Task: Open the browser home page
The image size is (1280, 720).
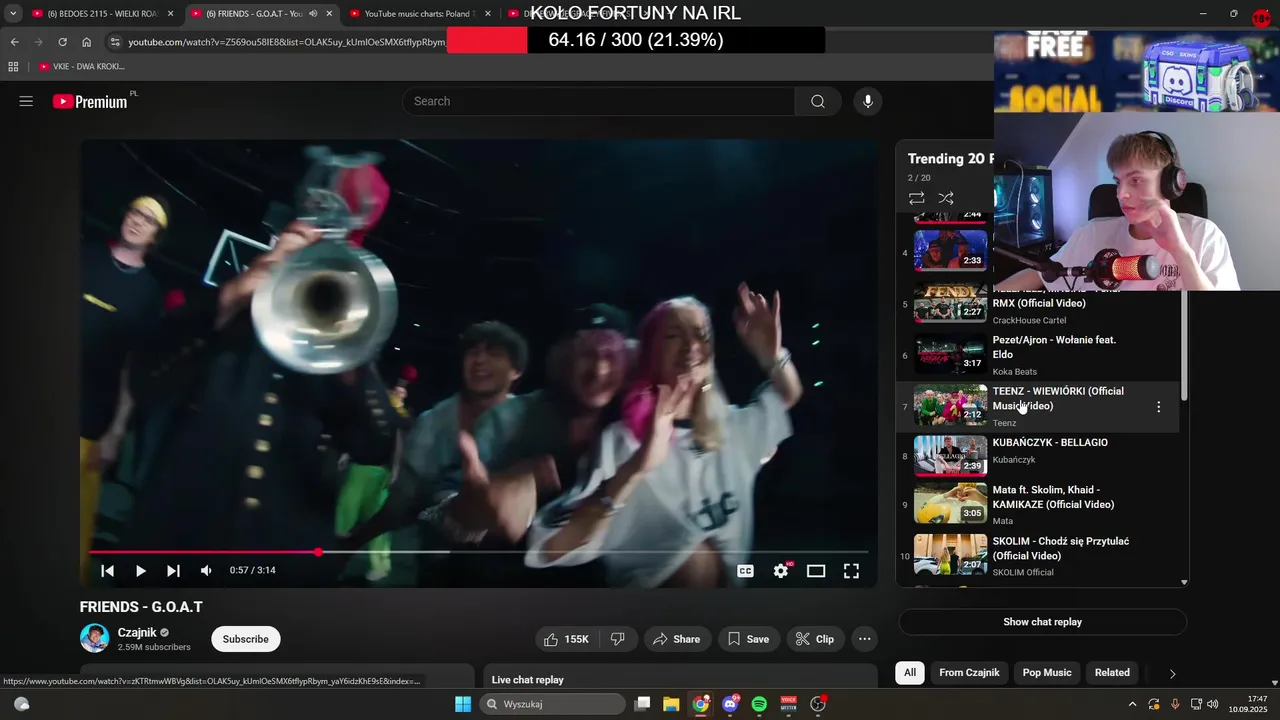Action: pos(87,42)
